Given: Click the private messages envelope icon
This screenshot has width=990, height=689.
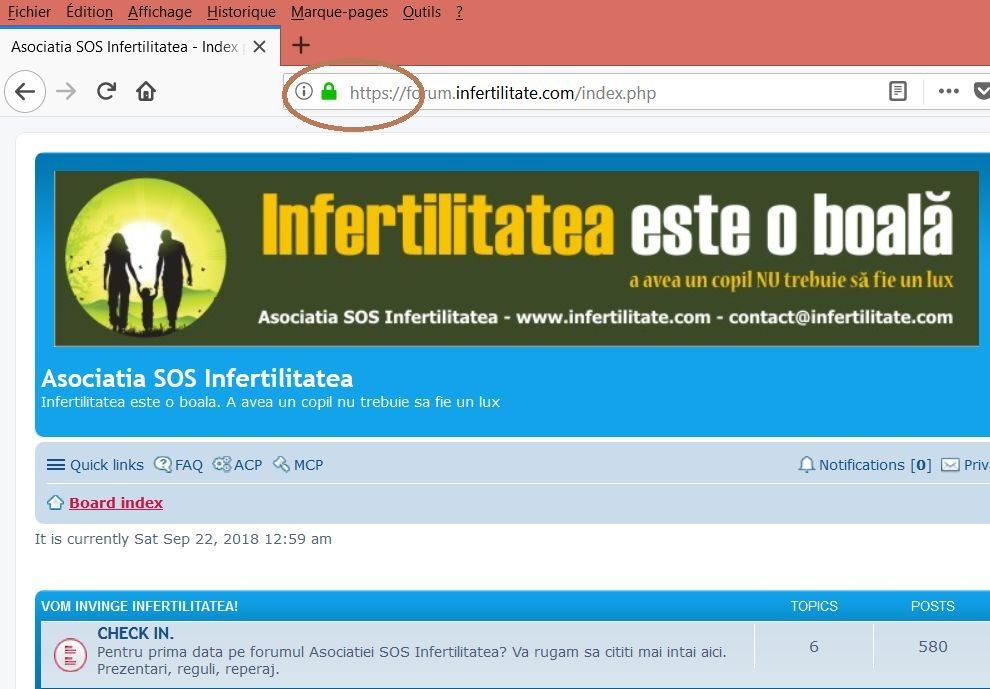Looking at the screenshot, I should click(950, 465).
